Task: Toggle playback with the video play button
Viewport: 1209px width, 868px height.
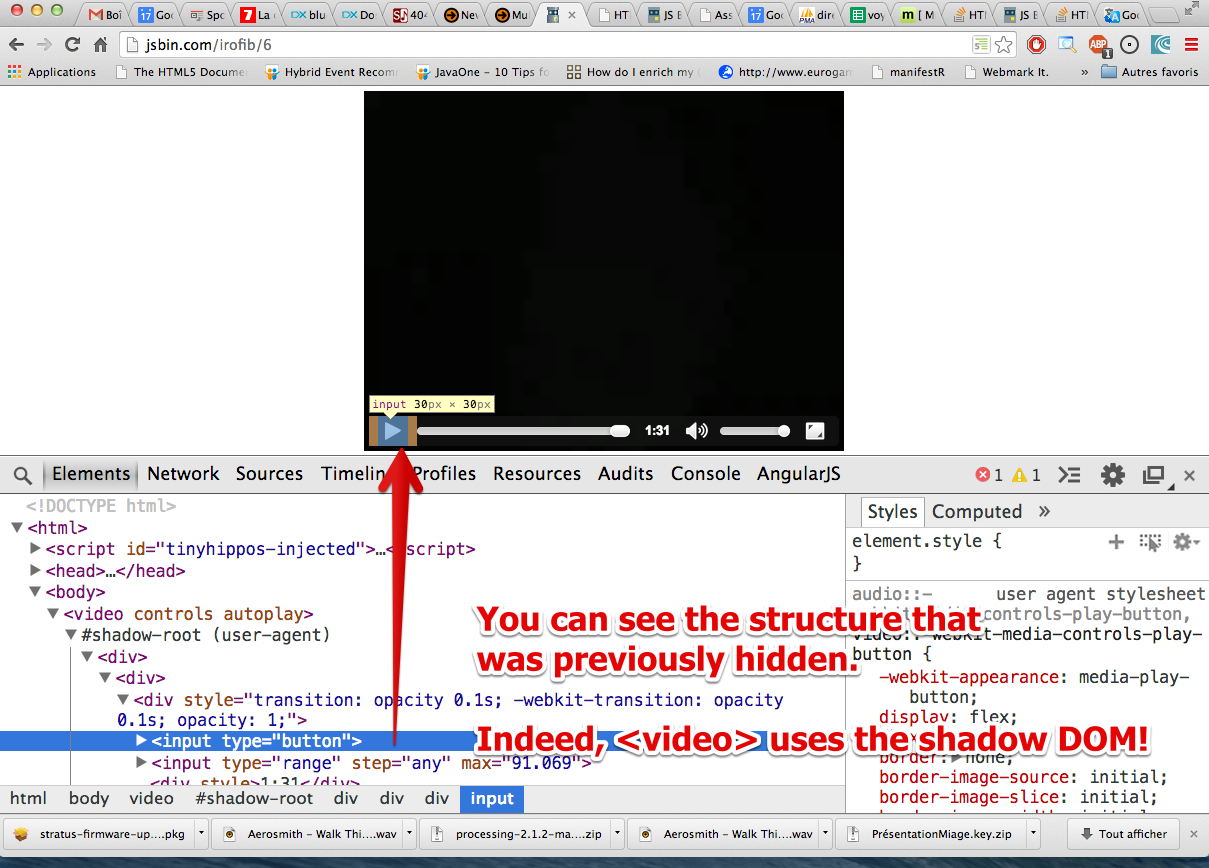Action: [x=392, y=430]
